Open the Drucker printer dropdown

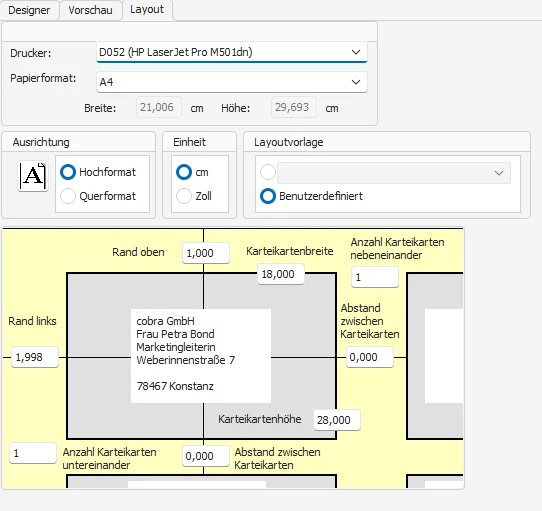tap(232, 52)
